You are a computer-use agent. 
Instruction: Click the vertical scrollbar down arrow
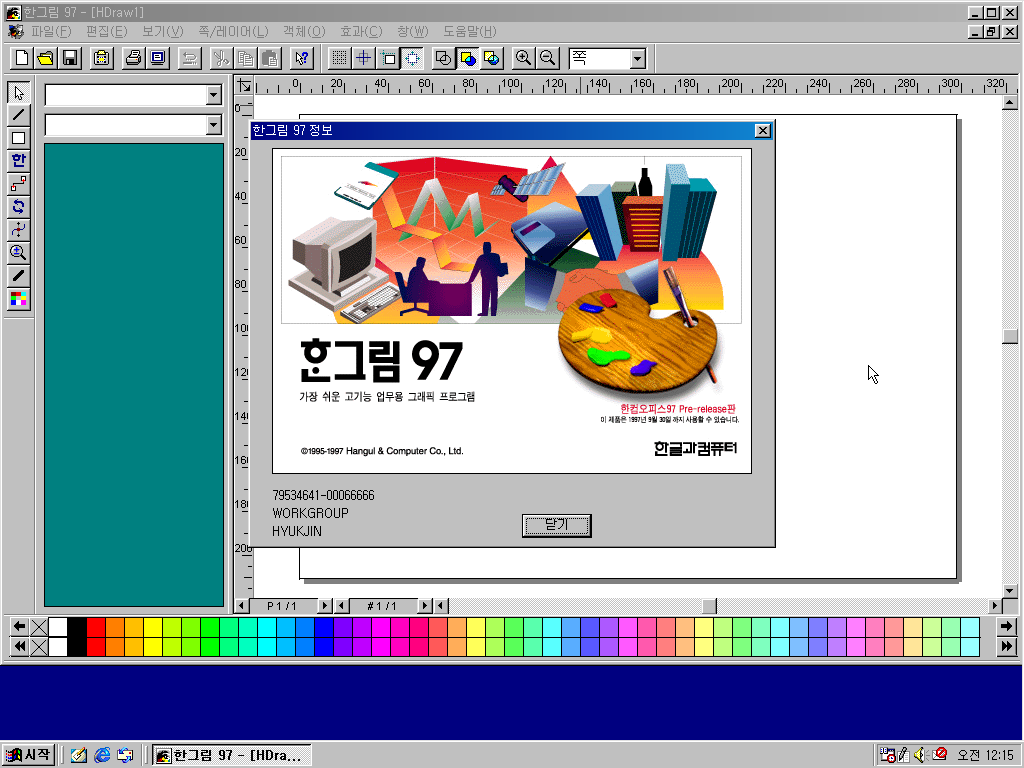pyautogui.click(x=1010, y=591)
